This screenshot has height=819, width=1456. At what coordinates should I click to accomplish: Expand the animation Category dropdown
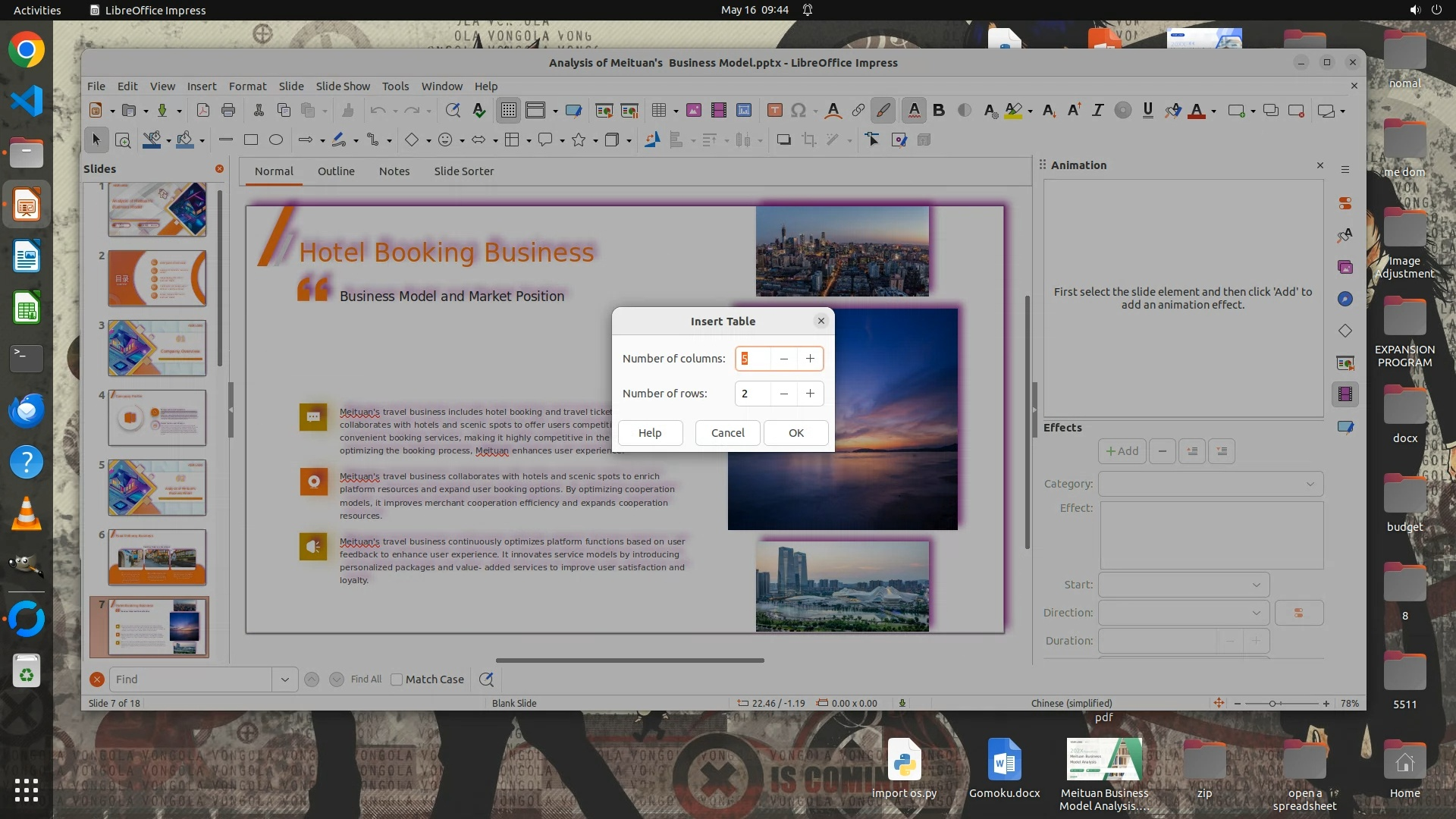(1210, 484)
